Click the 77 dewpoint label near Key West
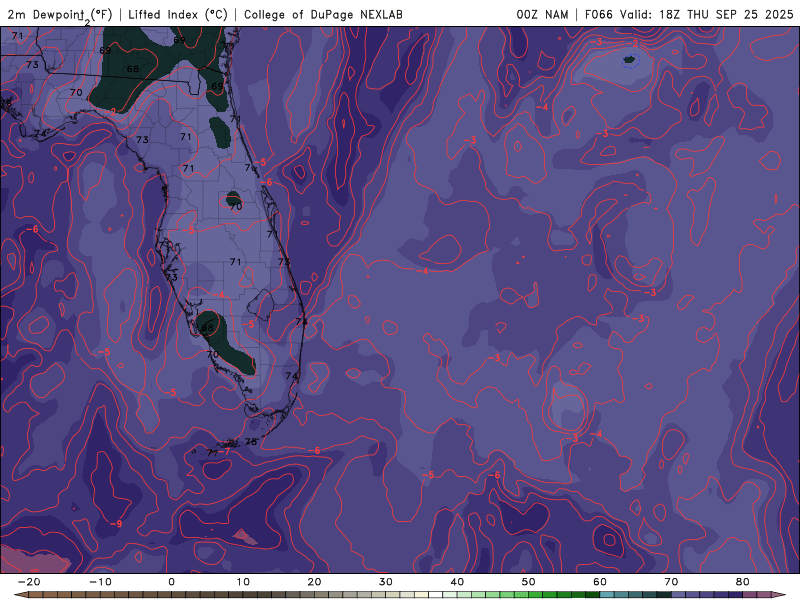The height and width of the screenshot is (600, 800). point(212,453)
